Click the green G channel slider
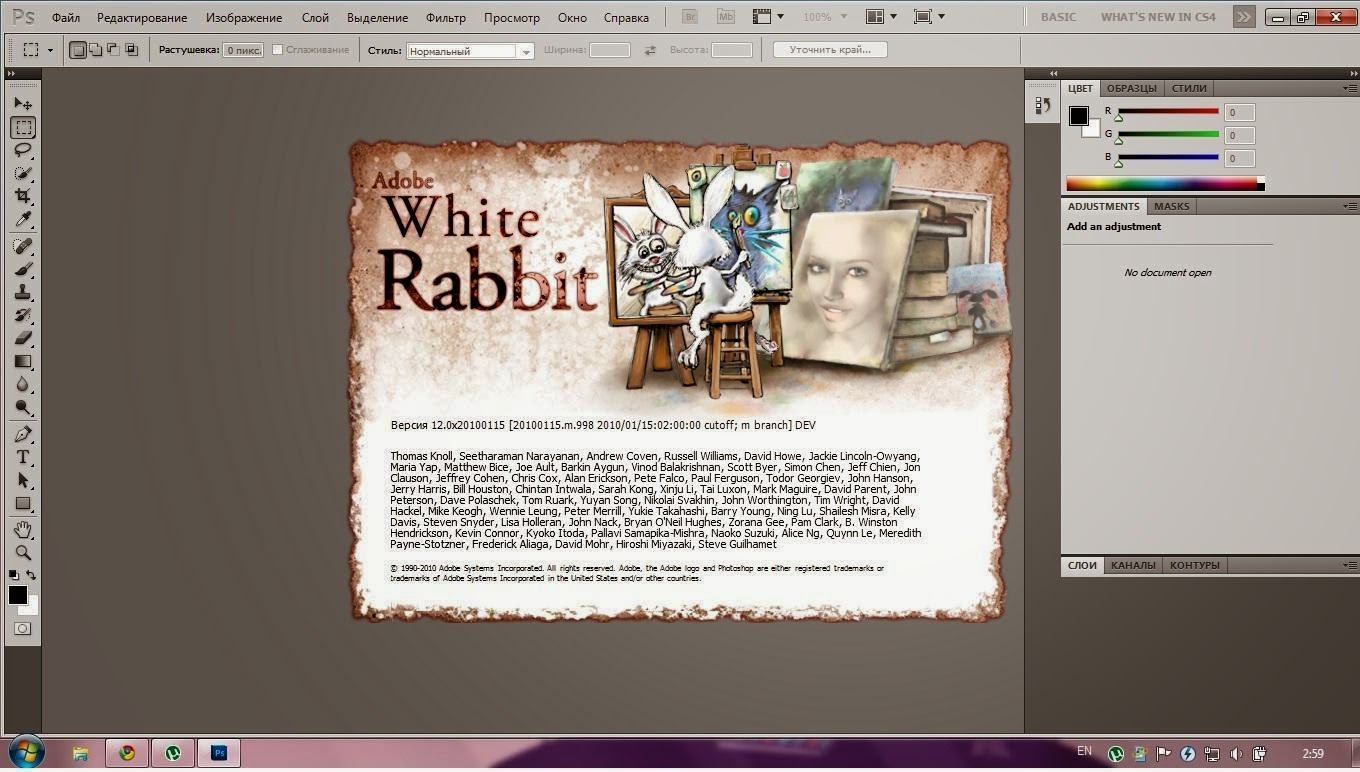Viewport: 1360px width, 772px height. point(1168,134)
